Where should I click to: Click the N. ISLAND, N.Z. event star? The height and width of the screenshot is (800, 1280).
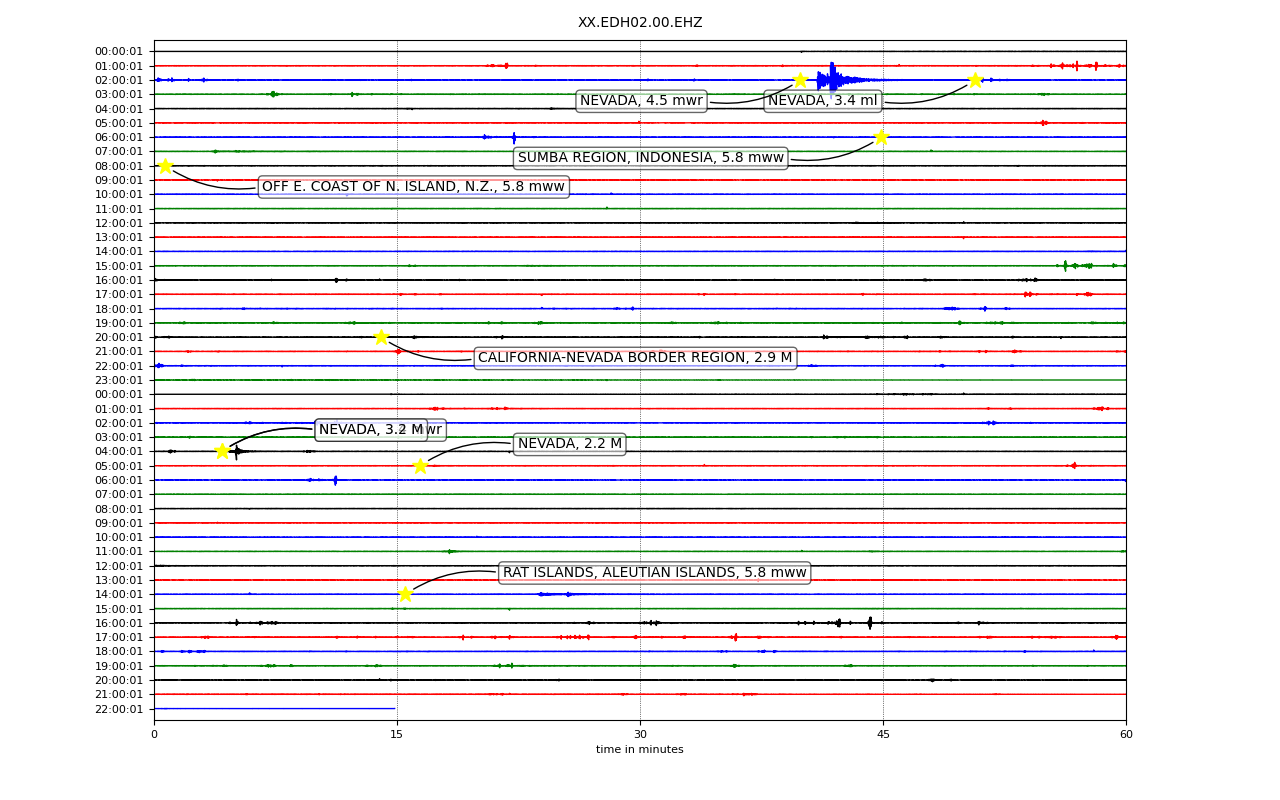click(165, 166)
